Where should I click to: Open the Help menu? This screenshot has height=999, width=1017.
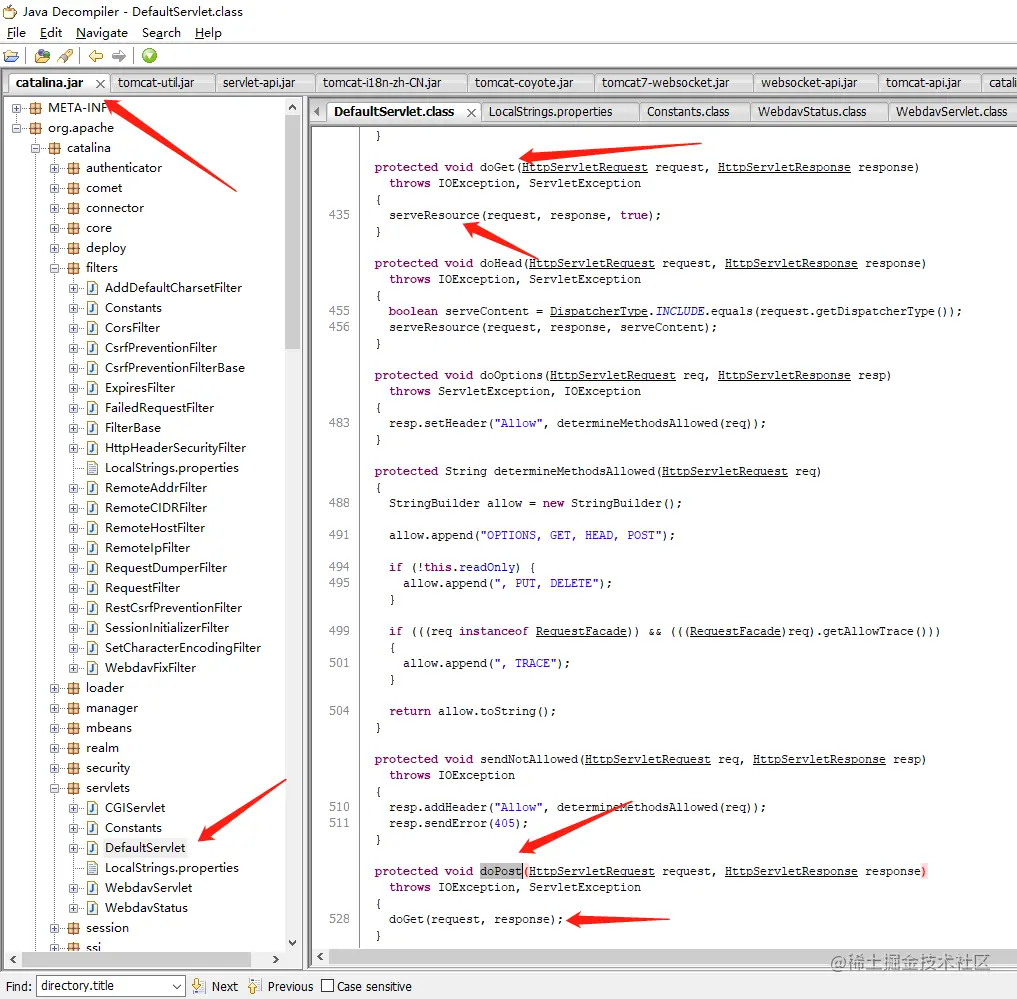pyautogui.click(x=208, y=33)
